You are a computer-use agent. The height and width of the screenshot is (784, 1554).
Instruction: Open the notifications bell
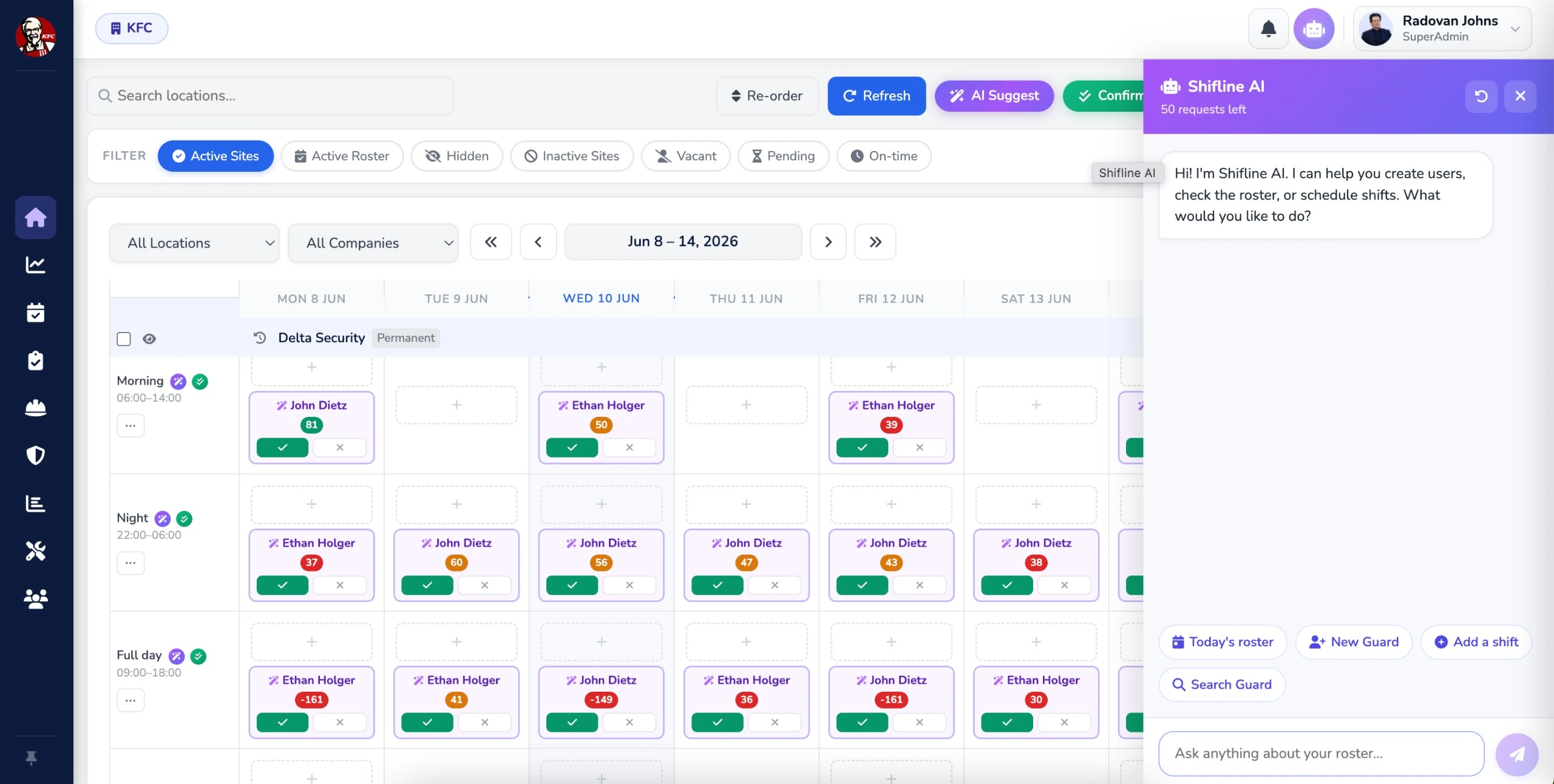click(x=1268, y=29)
